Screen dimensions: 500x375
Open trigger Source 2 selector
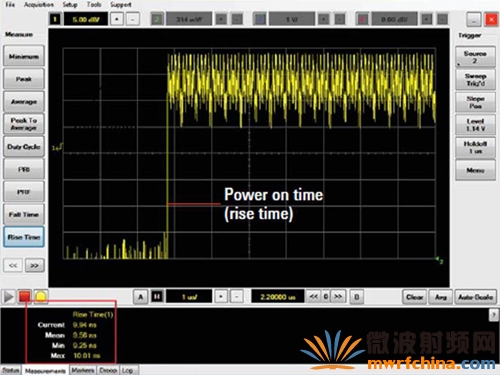pos(475,57)
